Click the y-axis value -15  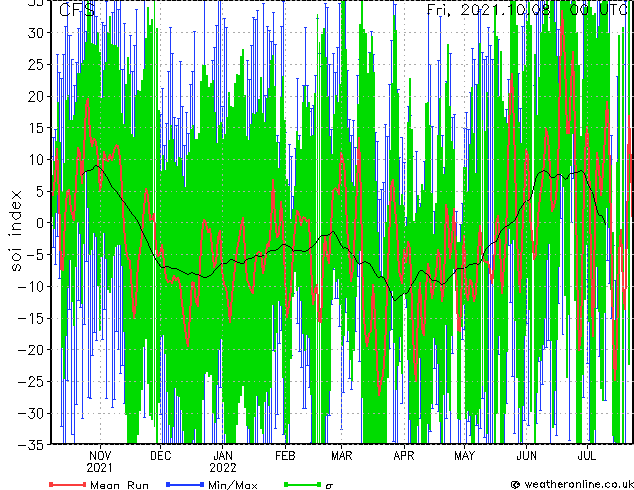(32, 318)
